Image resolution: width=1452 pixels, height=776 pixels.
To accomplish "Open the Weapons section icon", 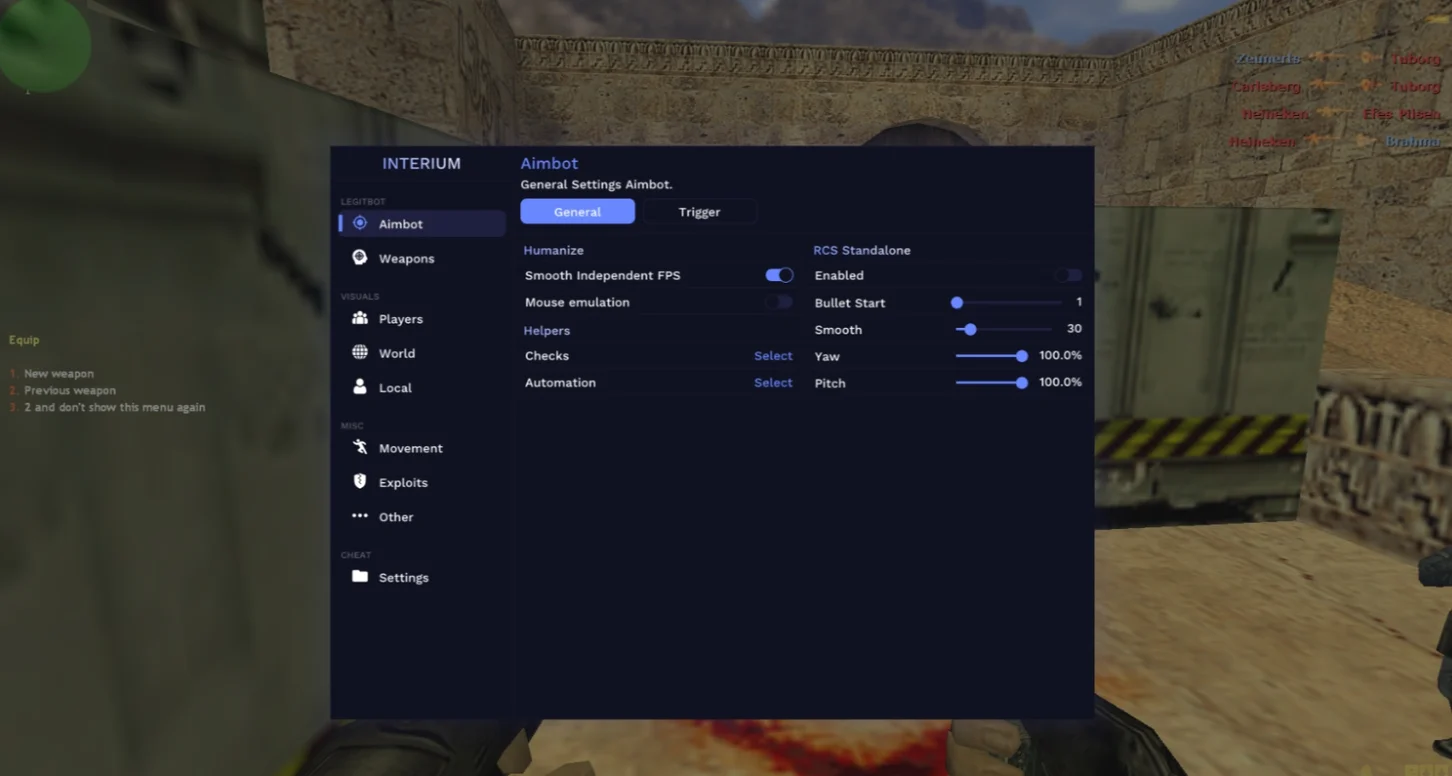I will coord(360,258).
